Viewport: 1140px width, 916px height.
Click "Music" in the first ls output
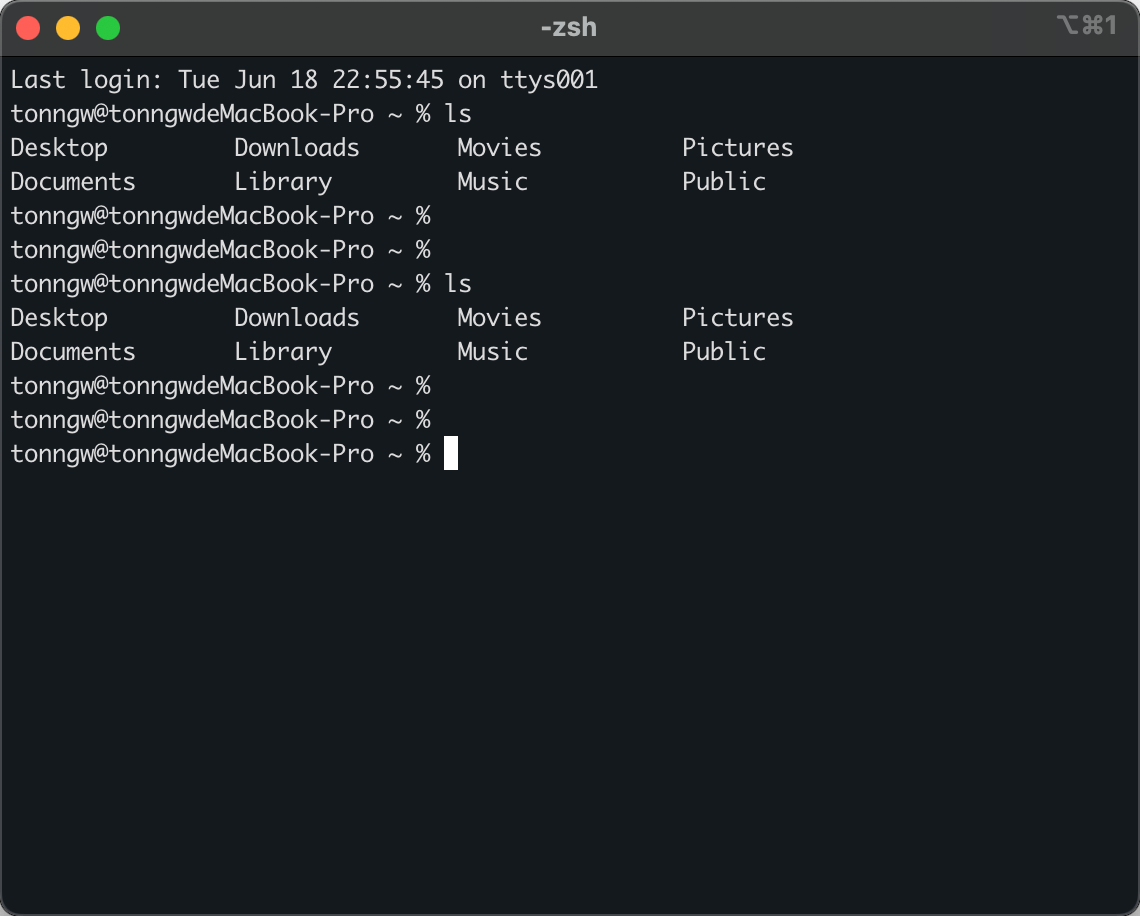[x=492, y=182]
